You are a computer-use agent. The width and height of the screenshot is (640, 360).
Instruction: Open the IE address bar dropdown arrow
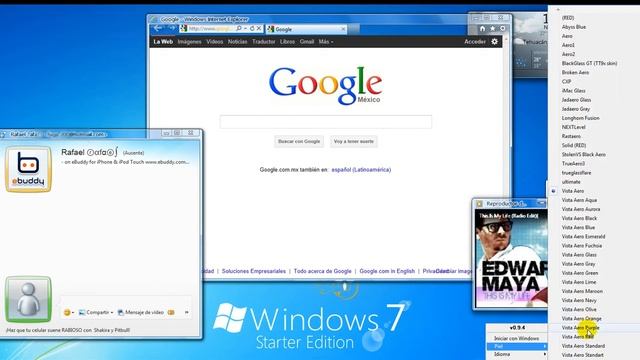[245, 29]
